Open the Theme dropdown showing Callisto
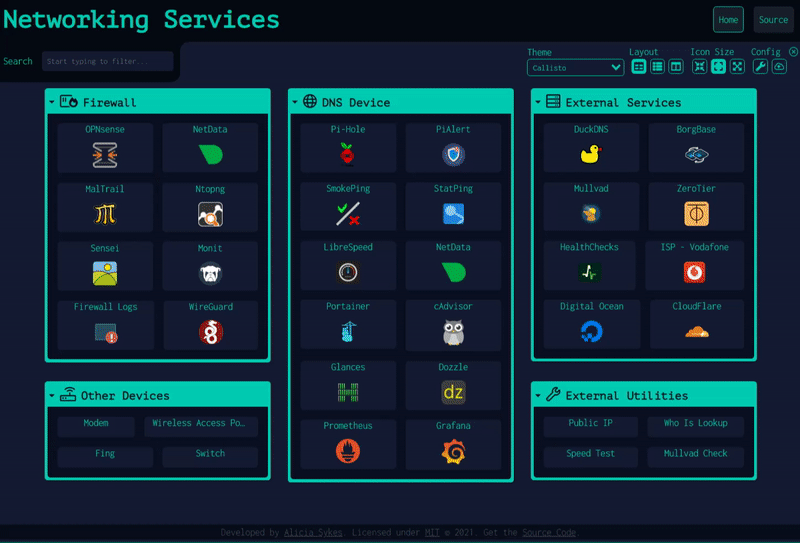800x543 pixels. click(x=576, y=68)
